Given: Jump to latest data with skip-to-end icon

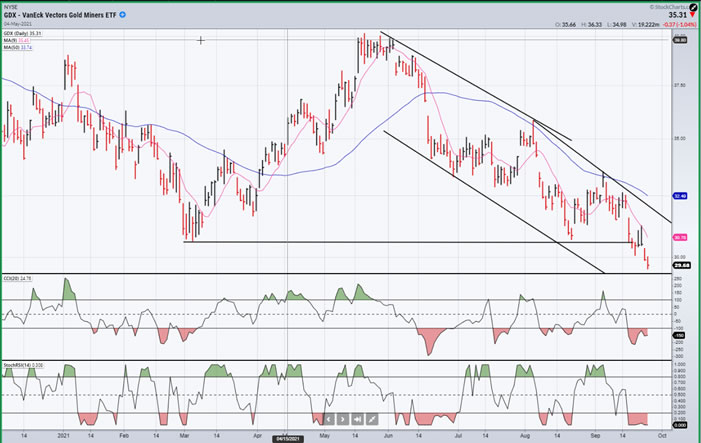Looking at the screenshot, I should 357,419.
